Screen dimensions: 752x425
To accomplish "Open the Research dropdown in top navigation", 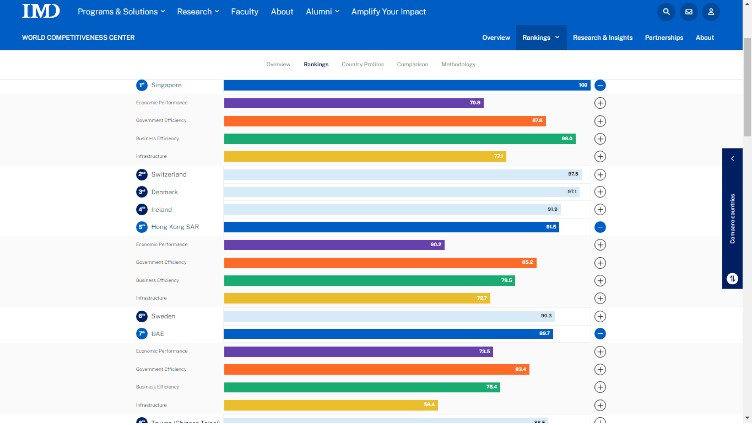I will 198,12.
